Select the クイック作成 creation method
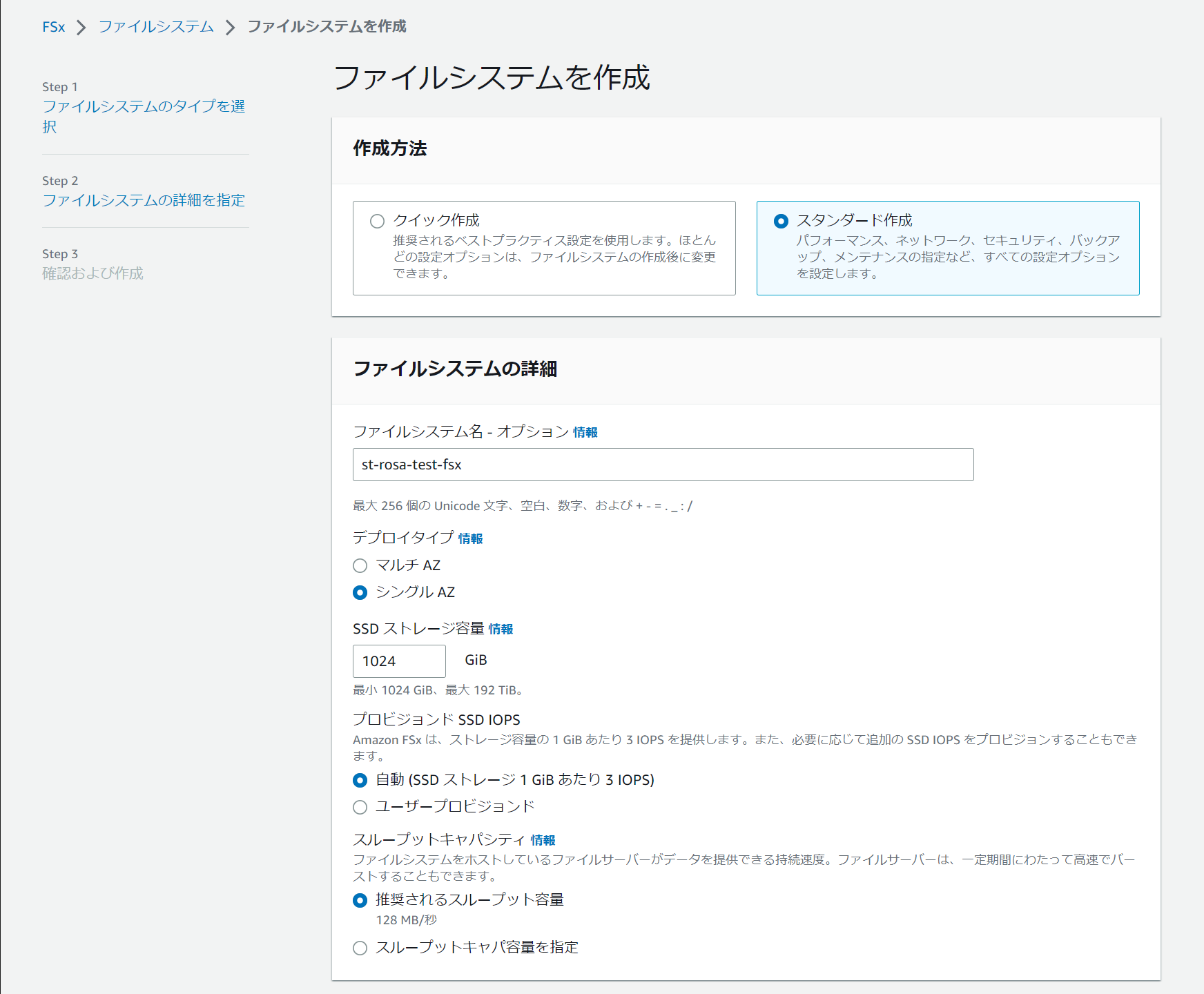The image size is (1204, 994). point(377,221)
